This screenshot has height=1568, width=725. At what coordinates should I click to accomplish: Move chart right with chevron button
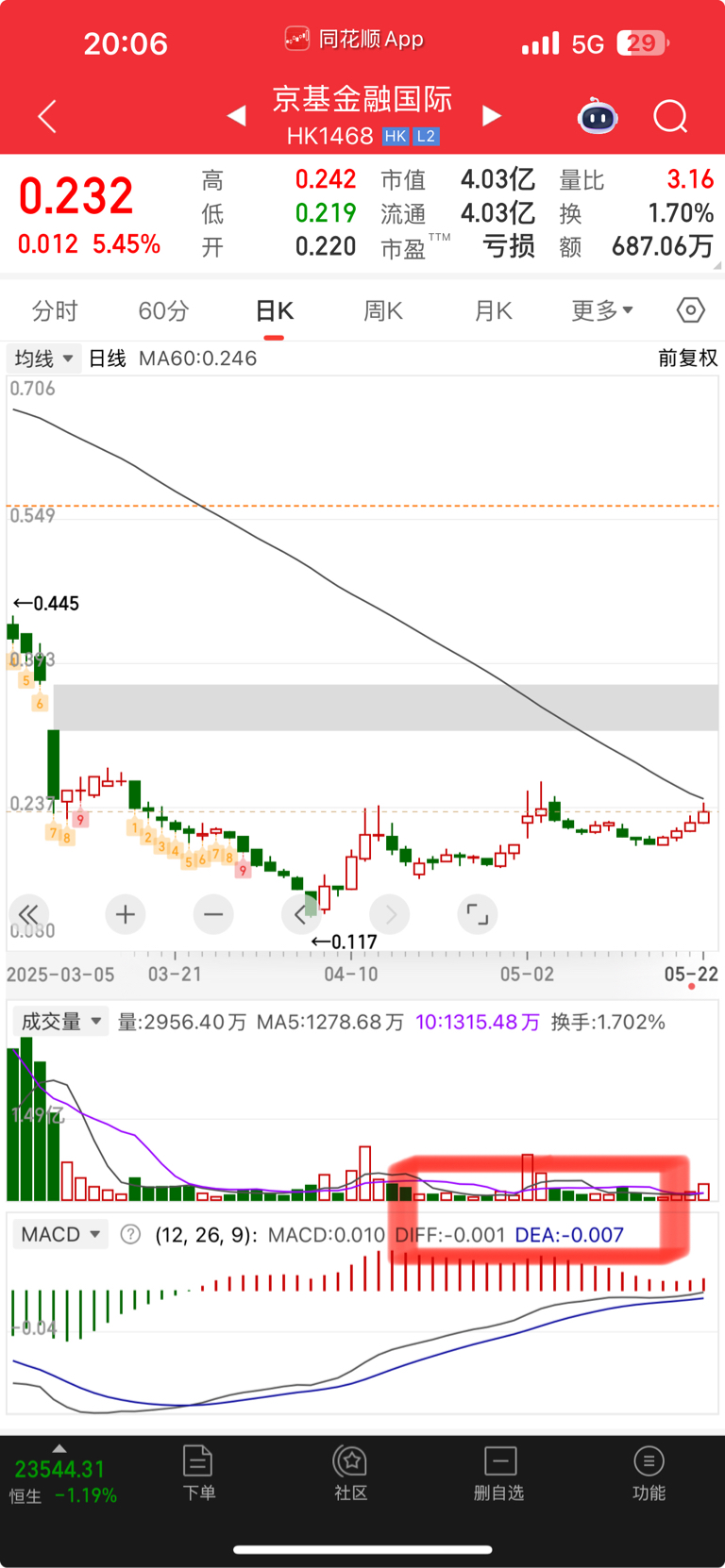click(390, 914)
